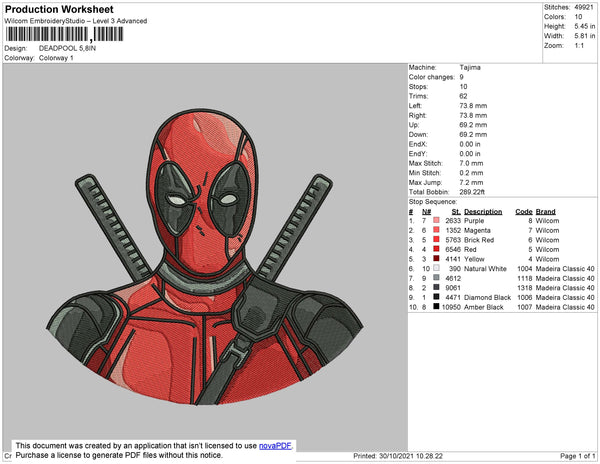Click the Purple color swatch in stop 1
This screenshot has width=600, height=464.
click(x=436, y=221)
